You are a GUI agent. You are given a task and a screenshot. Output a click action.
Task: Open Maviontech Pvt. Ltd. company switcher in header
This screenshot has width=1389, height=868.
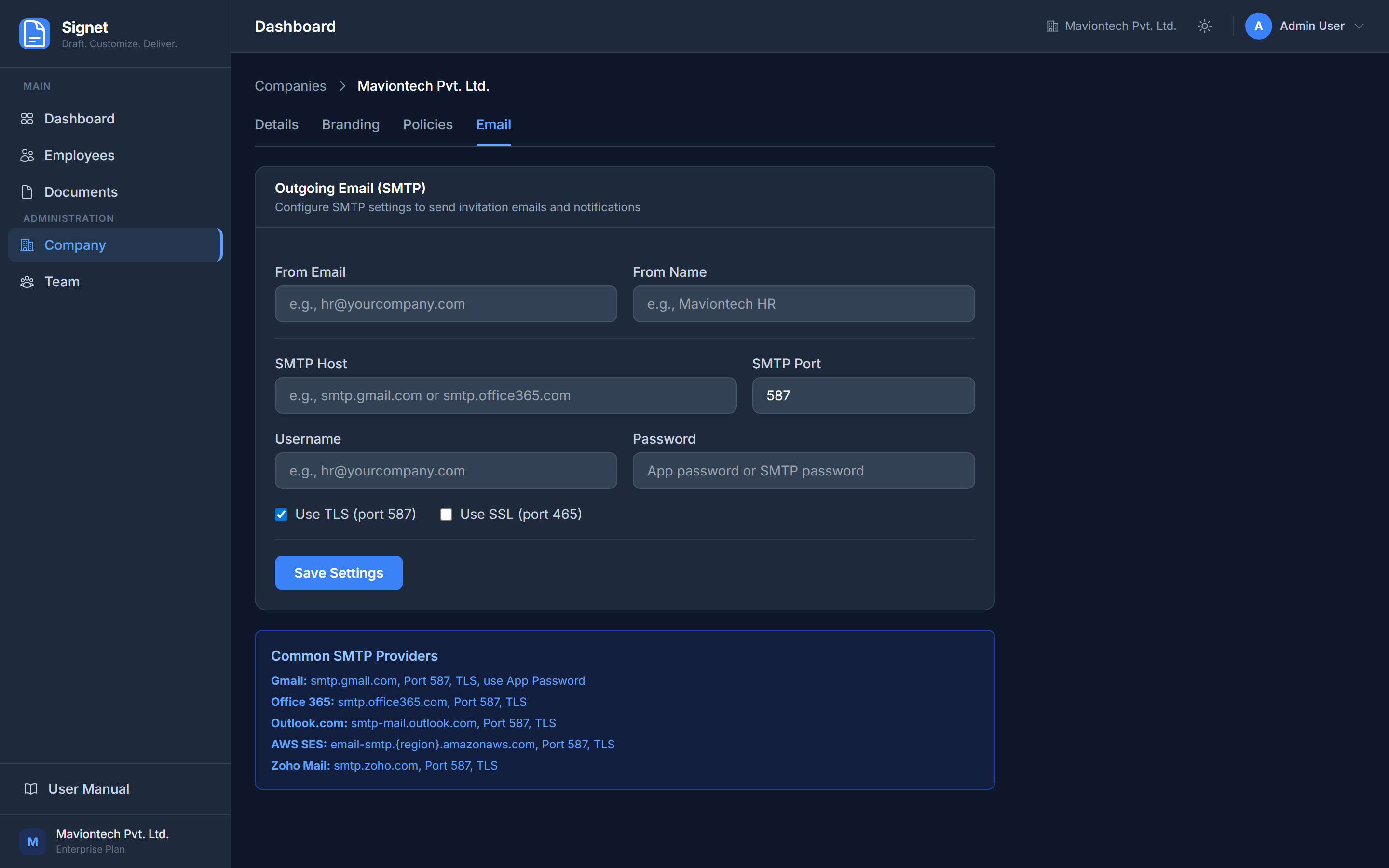point(1111,27)
